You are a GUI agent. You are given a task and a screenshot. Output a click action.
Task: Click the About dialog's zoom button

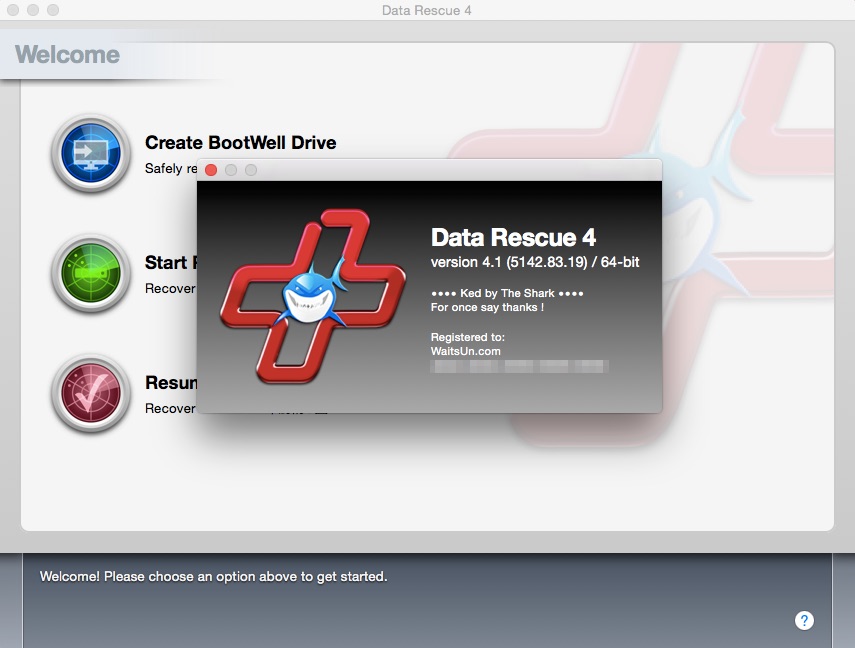tap(251, 170)
